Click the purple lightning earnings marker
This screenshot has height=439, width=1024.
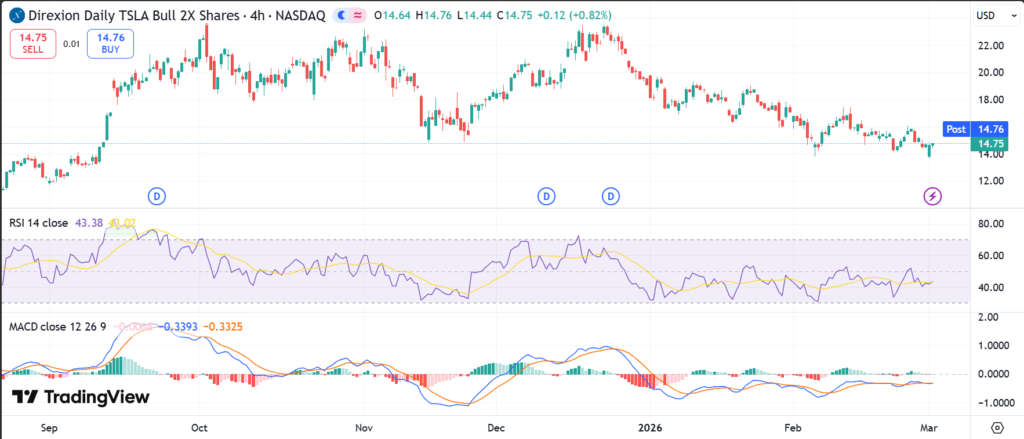(x=932, y=196)
